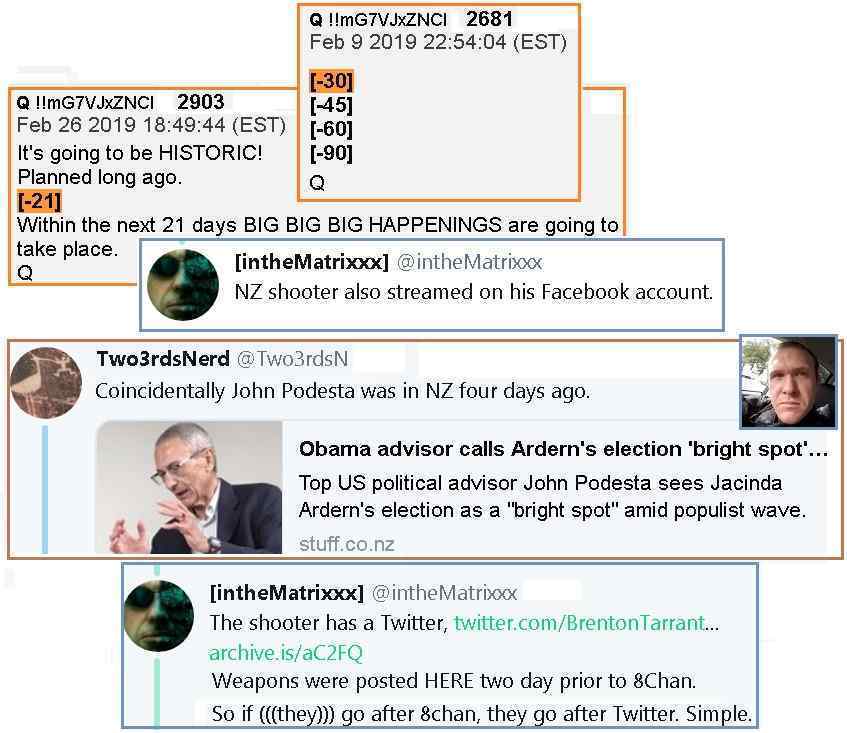Click [intheMatrixxx] name in shooter Twitter tweet
847x733 pixels.
click(x=286, y=593)
